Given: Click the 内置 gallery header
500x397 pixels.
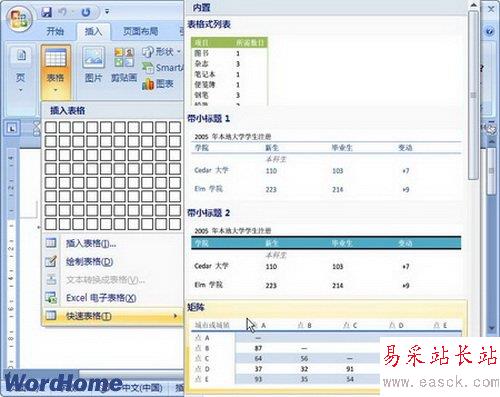Looking at the screenshot, I should pyautogui.click(x=201, y=7).
